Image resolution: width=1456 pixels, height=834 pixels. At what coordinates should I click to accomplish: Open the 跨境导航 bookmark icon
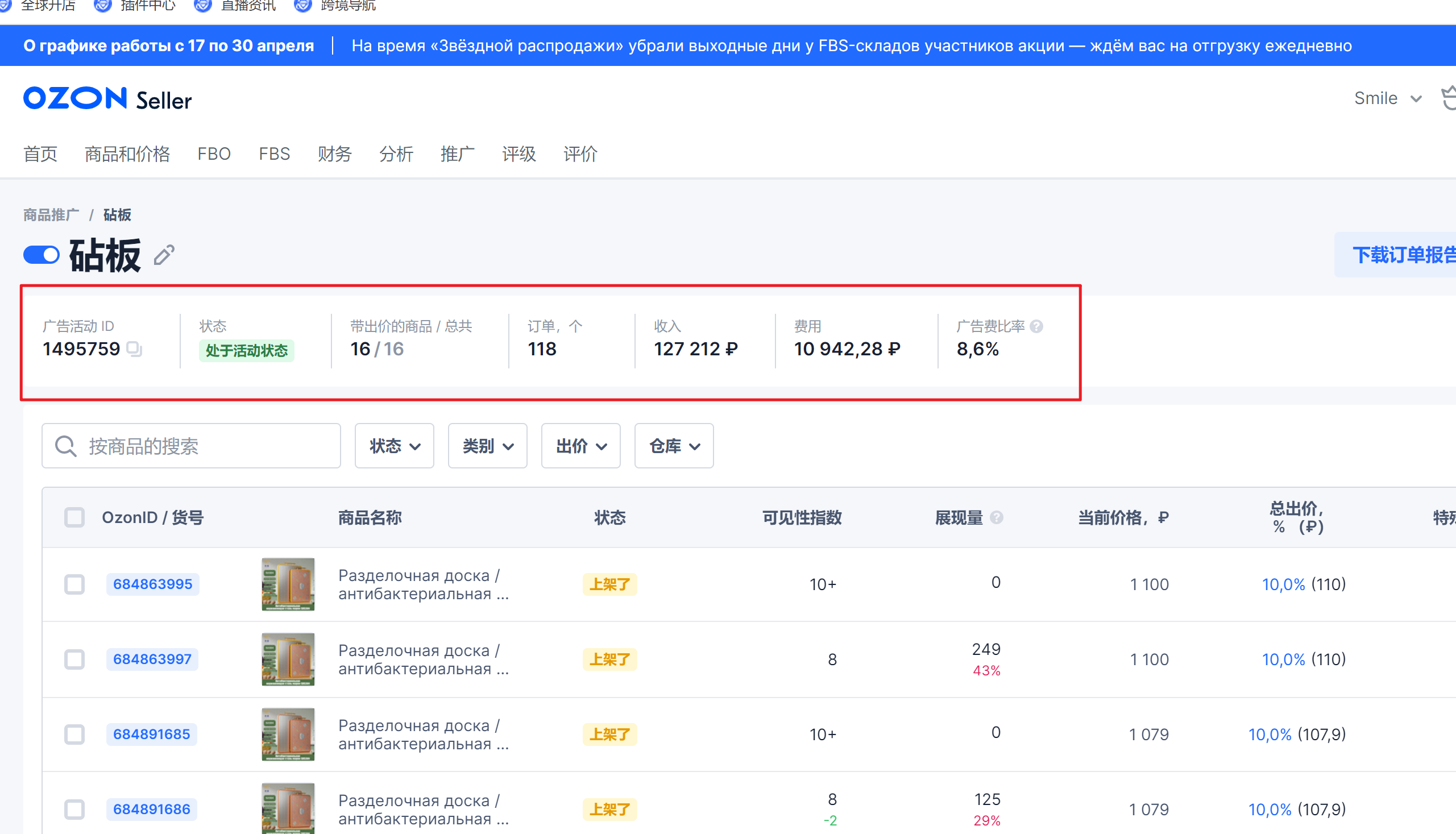[303, 6]
